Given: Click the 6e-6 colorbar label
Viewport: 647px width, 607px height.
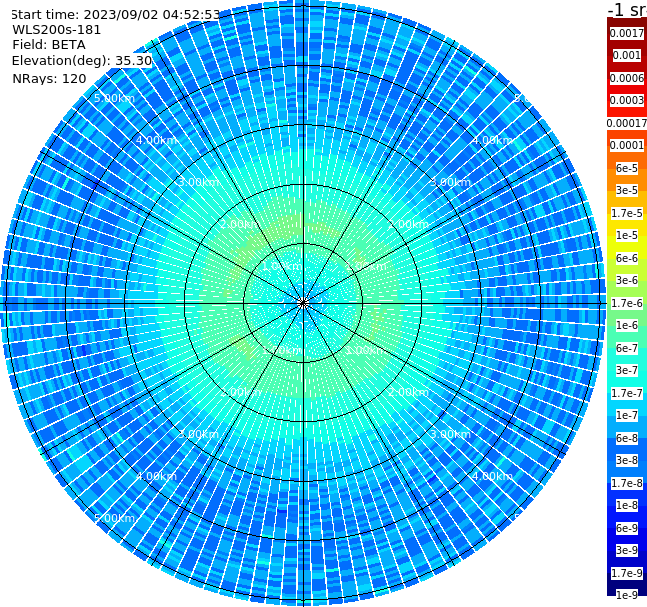Looking at the screenshot, I should click(627, 258).
